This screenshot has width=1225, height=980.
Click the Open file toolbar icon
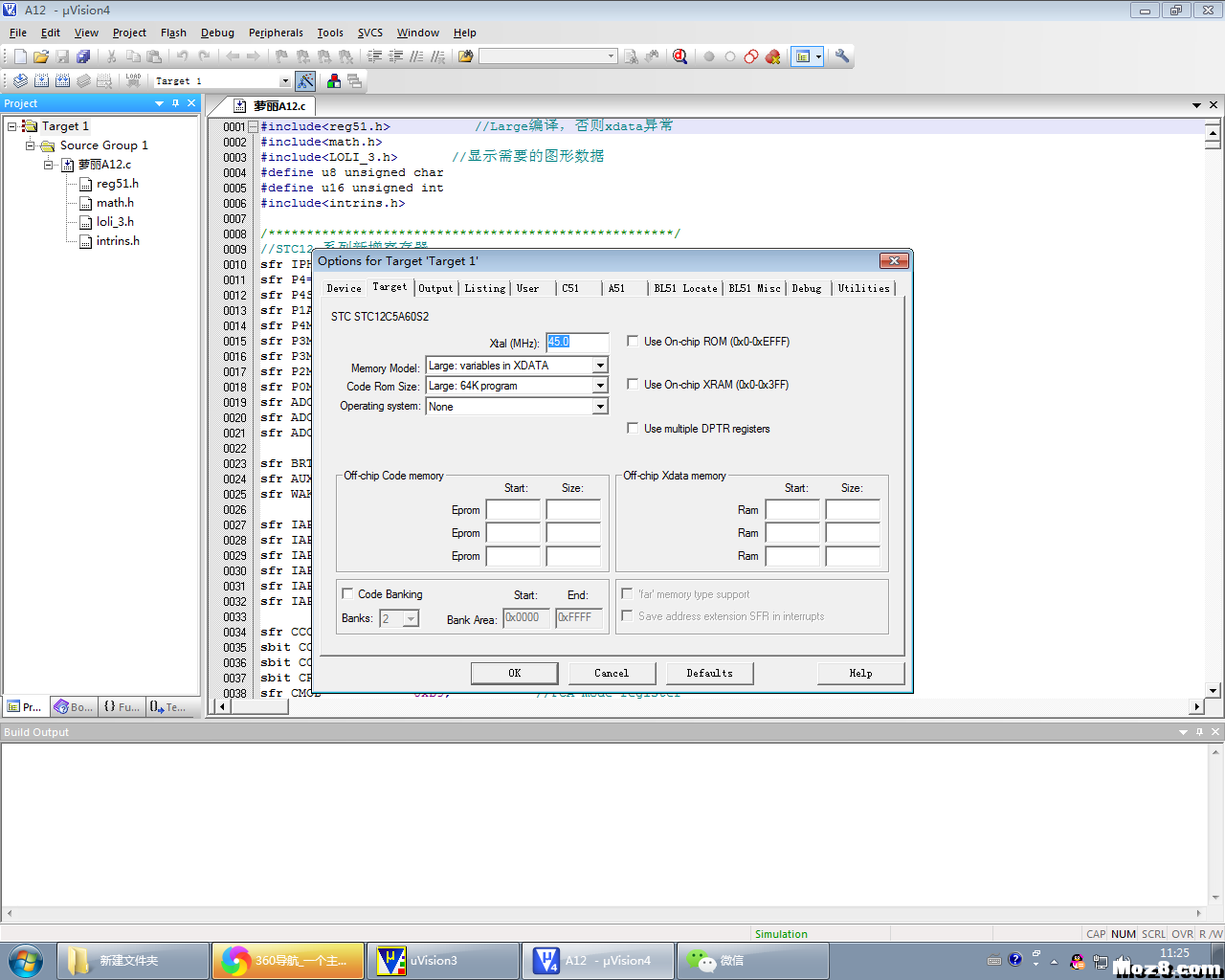[41, 56]
